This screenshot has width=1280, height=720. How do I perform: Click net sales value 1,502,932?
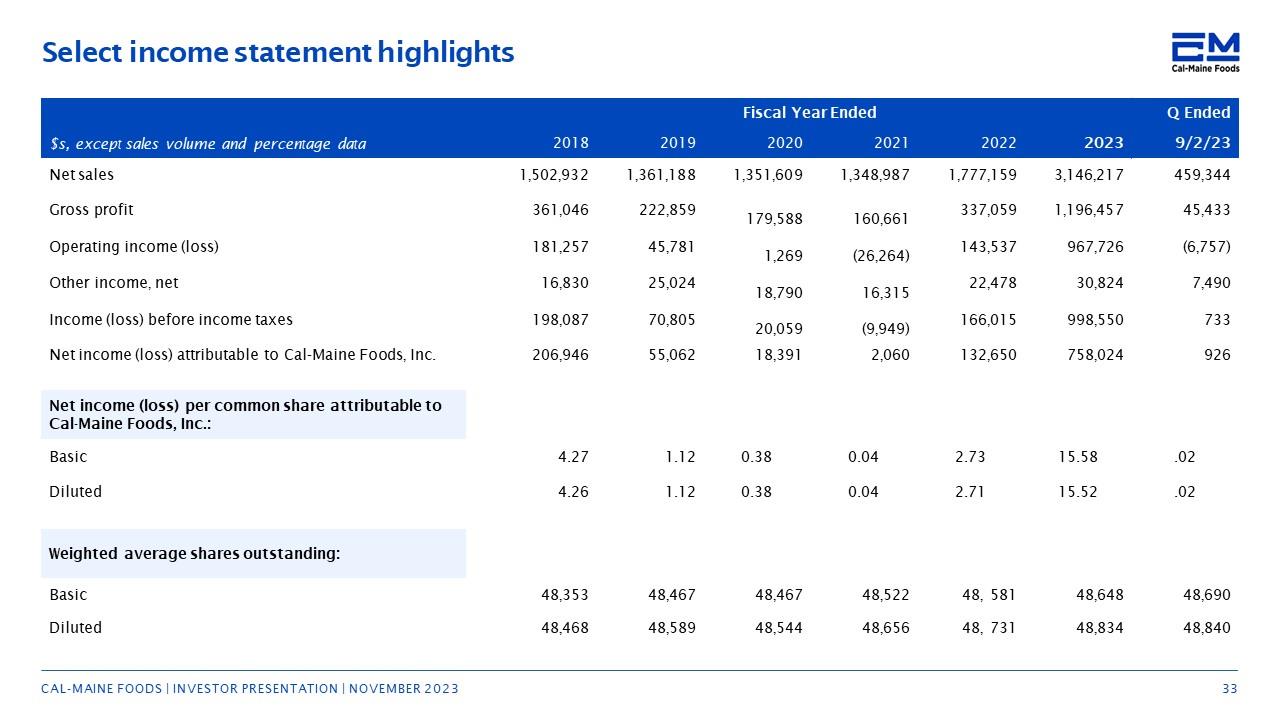pyautogui.click(x=554, y=175)
